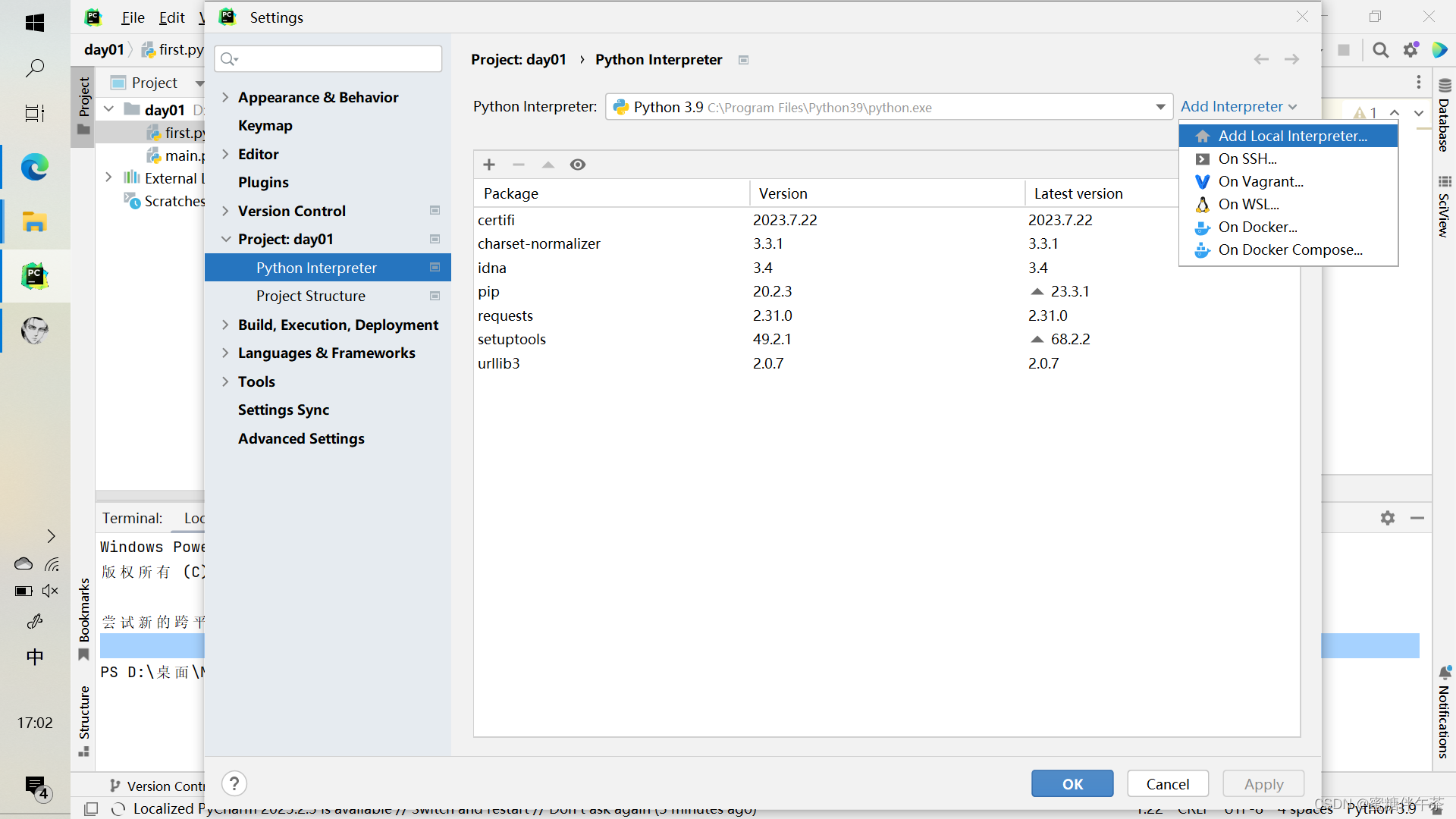1456x819 pixels.
Task: Click the upgrade package arrow icon
Action: pos(548,165)
